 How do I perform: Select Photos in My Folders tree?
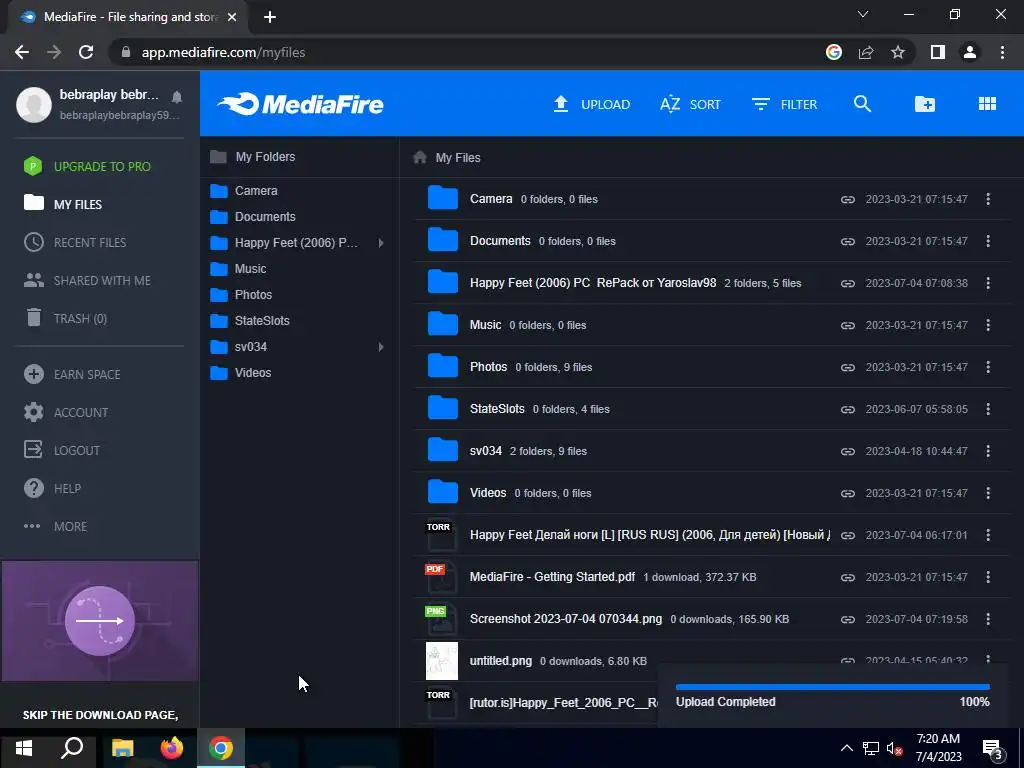point(241,295)
